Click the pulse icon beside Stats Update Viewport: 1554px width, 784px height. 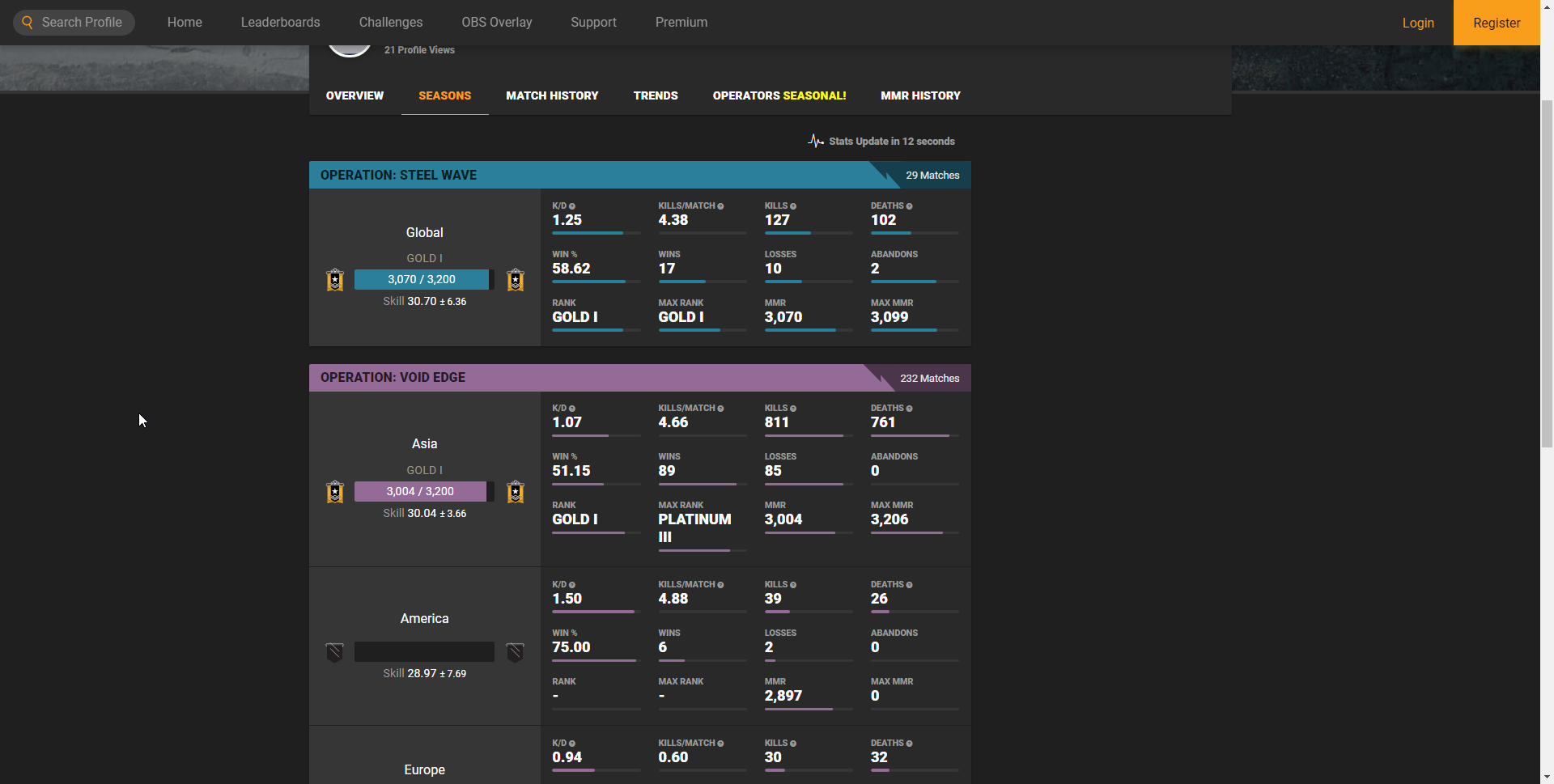(x=815, y=141)
